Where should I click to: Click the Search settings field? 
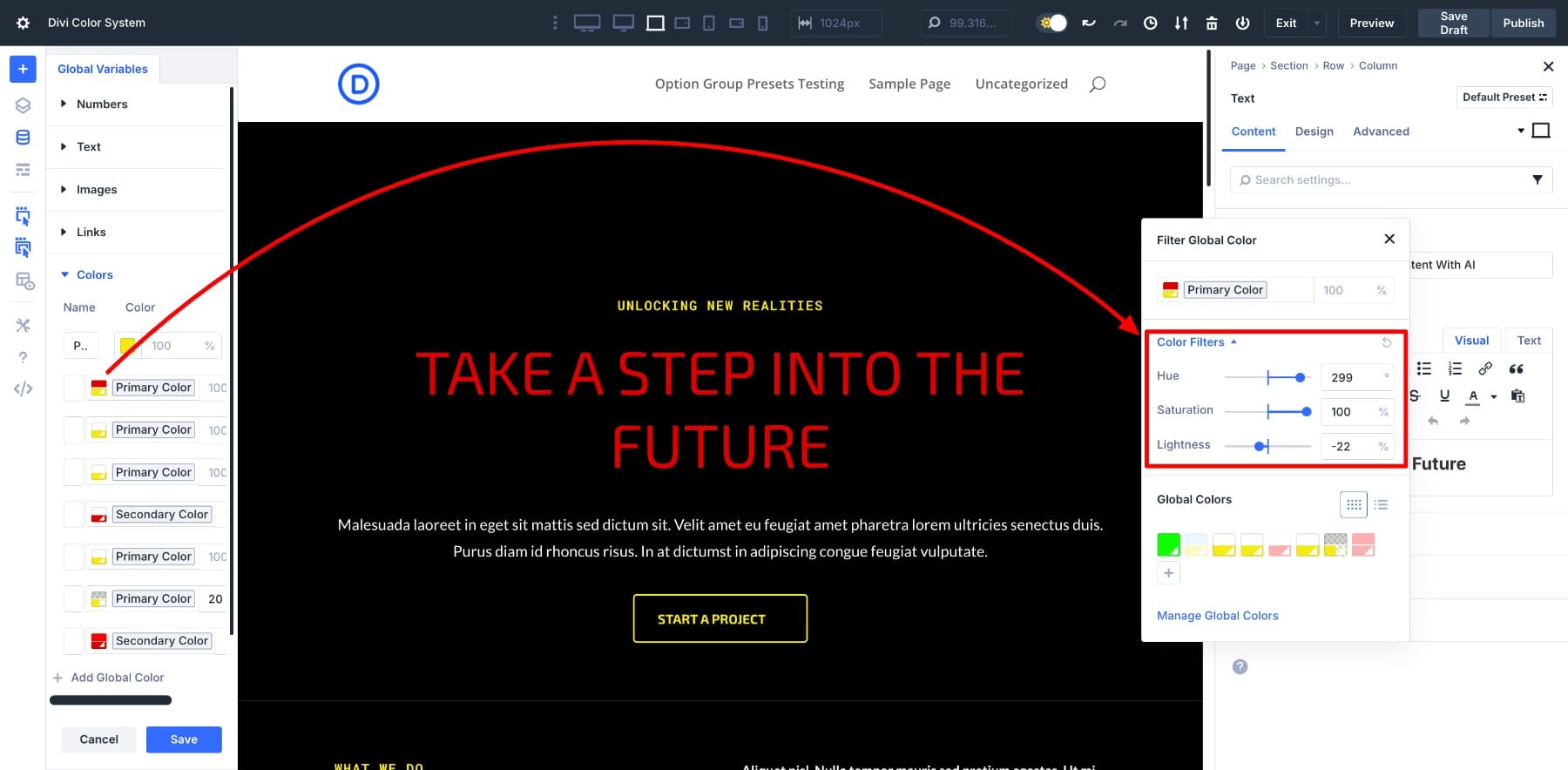[x=1391, y=179]
